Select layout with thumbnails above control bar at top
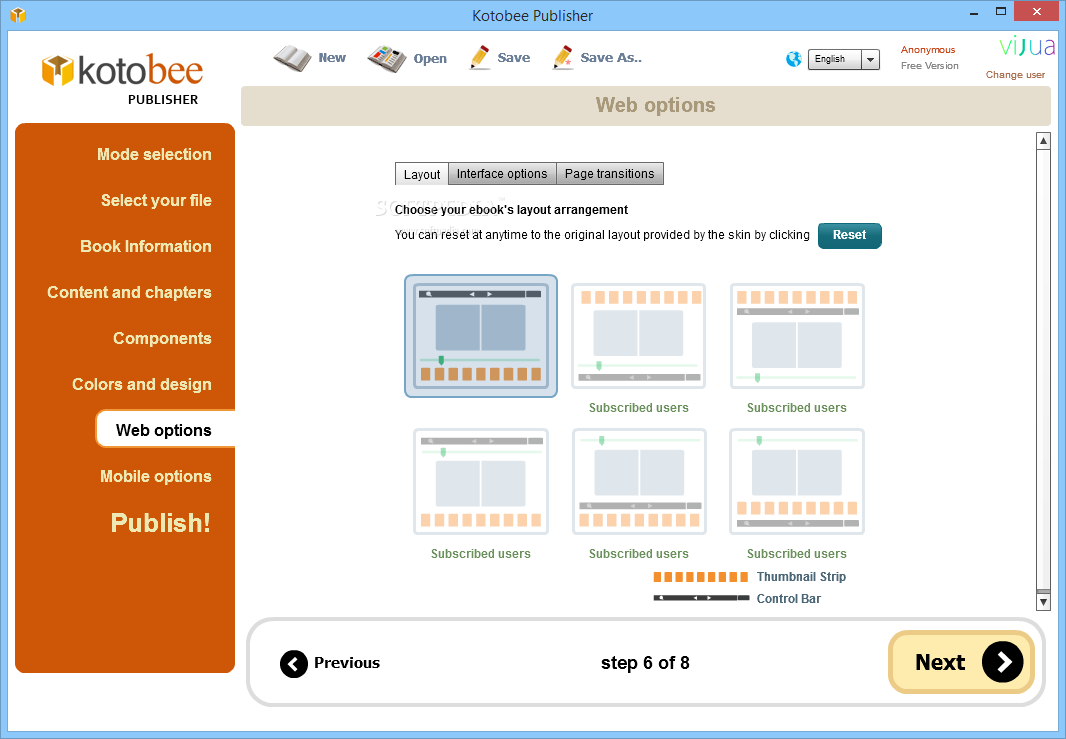The width and height of the screenshot is (1066, 739). [x=797, y=336]
